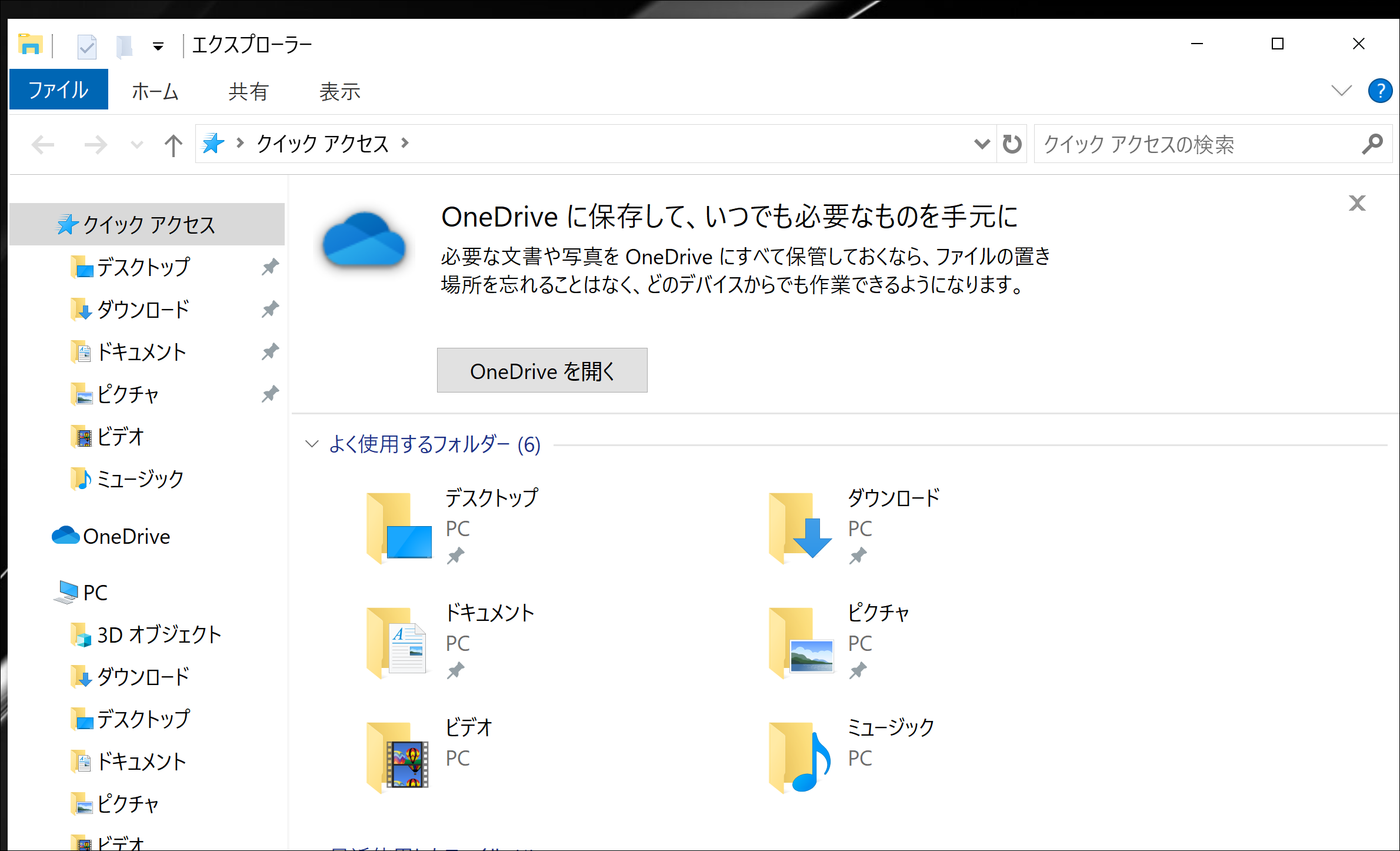This screenshot has width=1400, height=851.
Task: Open OneDrive in the navigation pane
Action: tap(126, 536)
